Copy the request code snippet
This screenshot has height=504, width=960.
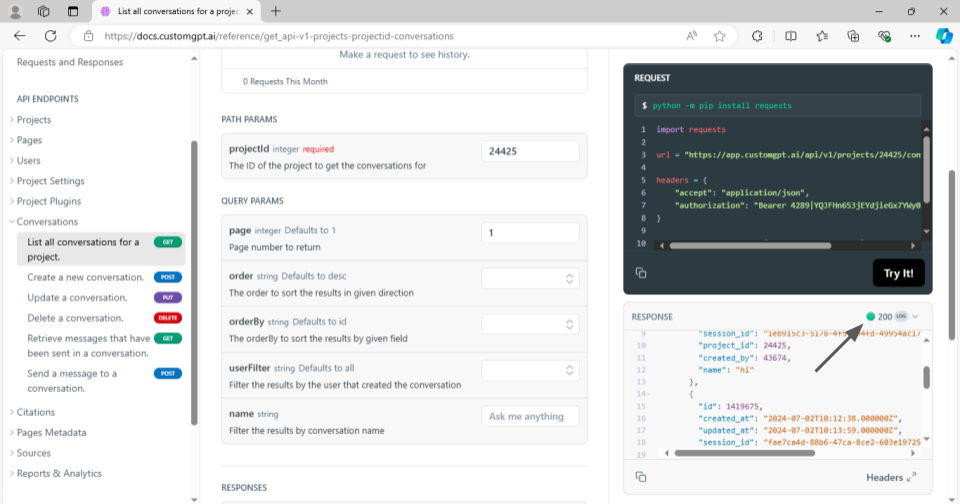pos(641,273)
